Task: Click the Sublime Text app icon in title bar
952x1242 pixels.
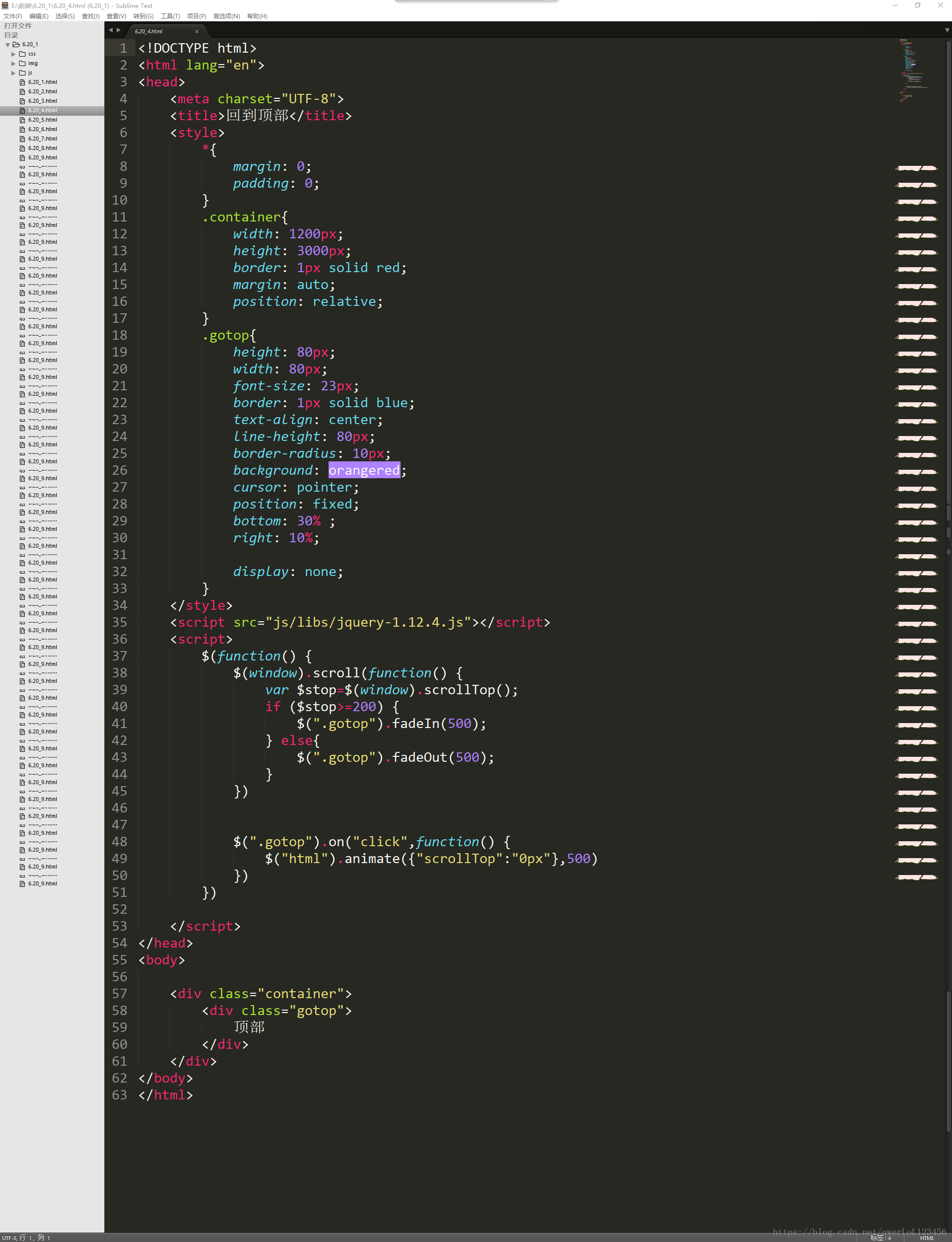Action: tap(5, 5)
